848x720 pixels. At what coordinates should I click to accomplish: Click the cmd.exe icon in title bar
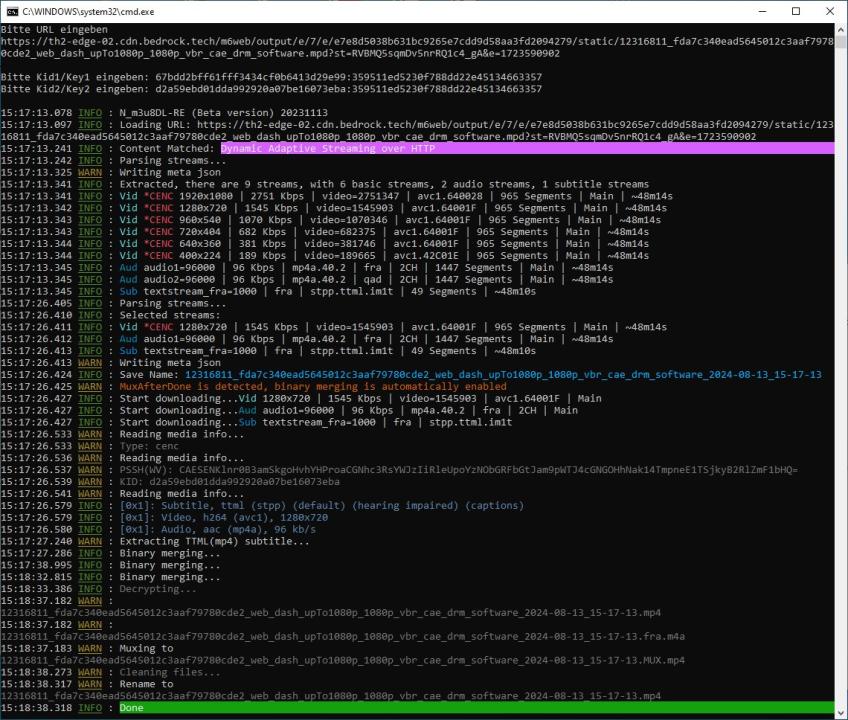(x=12, y=11)
